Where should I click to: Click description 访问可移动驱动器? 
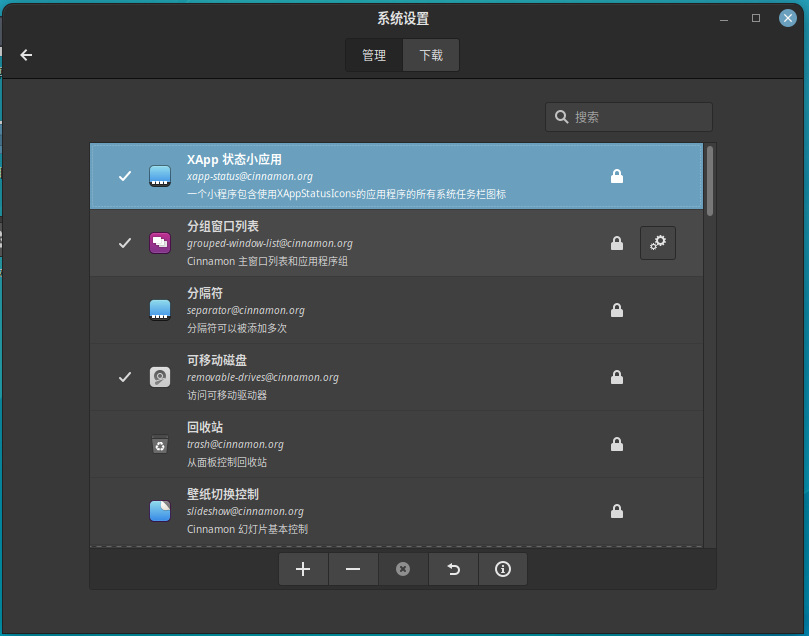[227, 395]
